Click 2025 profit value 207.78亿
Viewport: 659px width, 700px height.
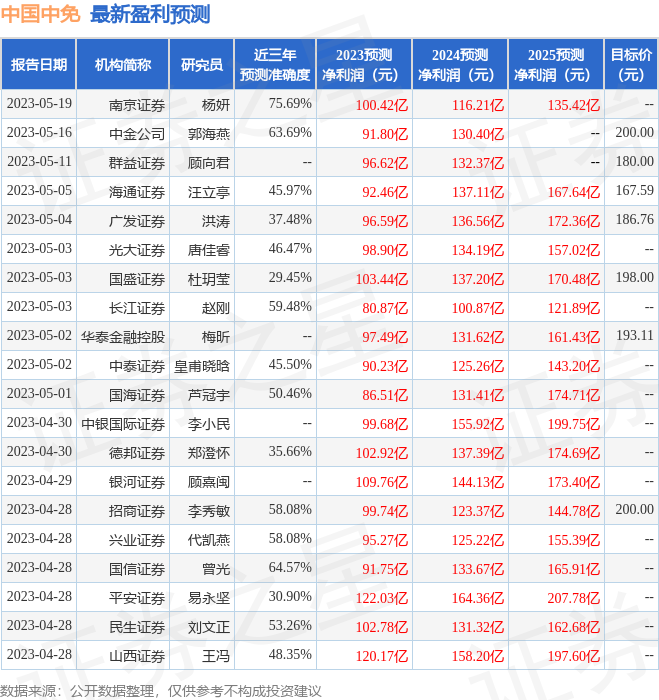click(x=574, y=598)
